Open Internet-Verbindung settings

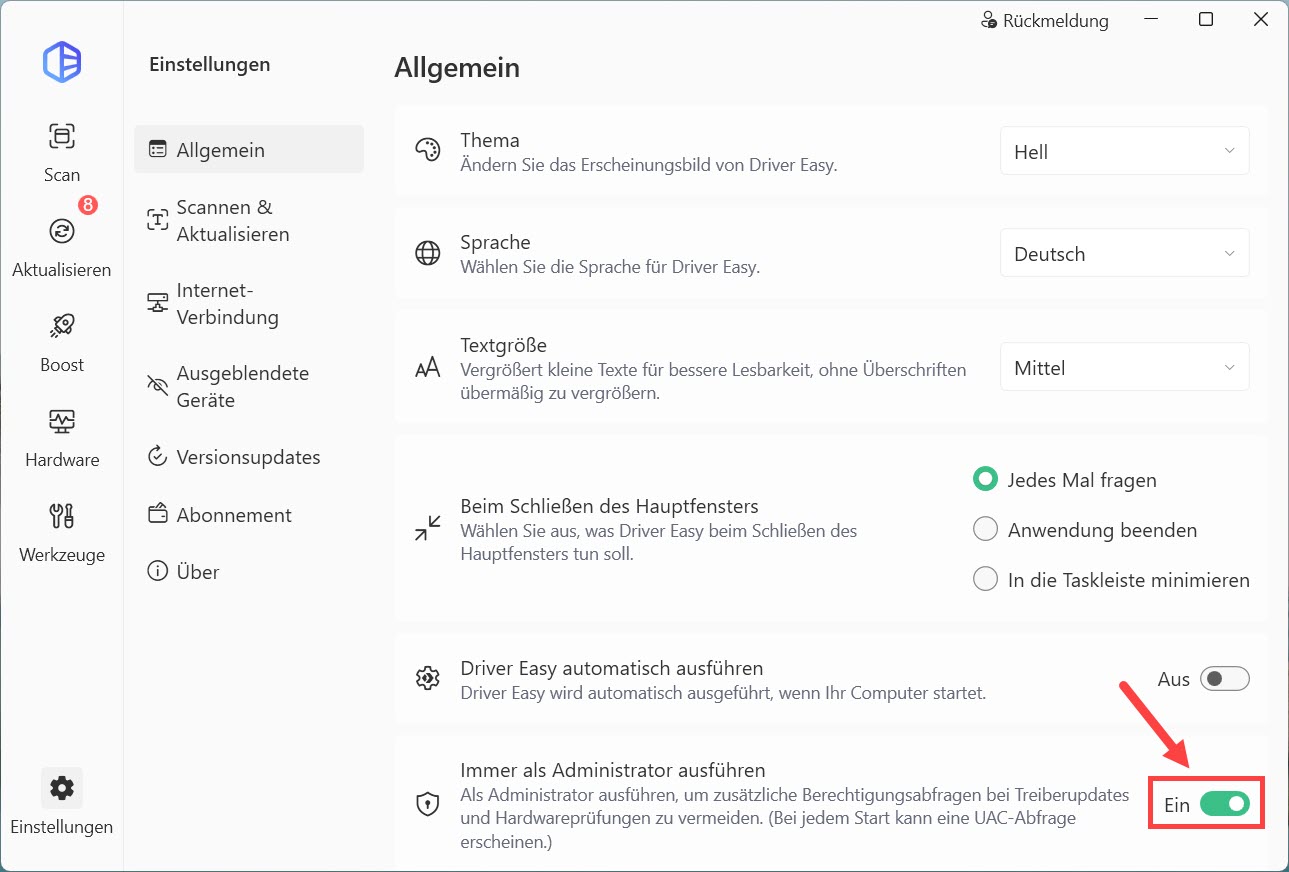coord(249,304)
